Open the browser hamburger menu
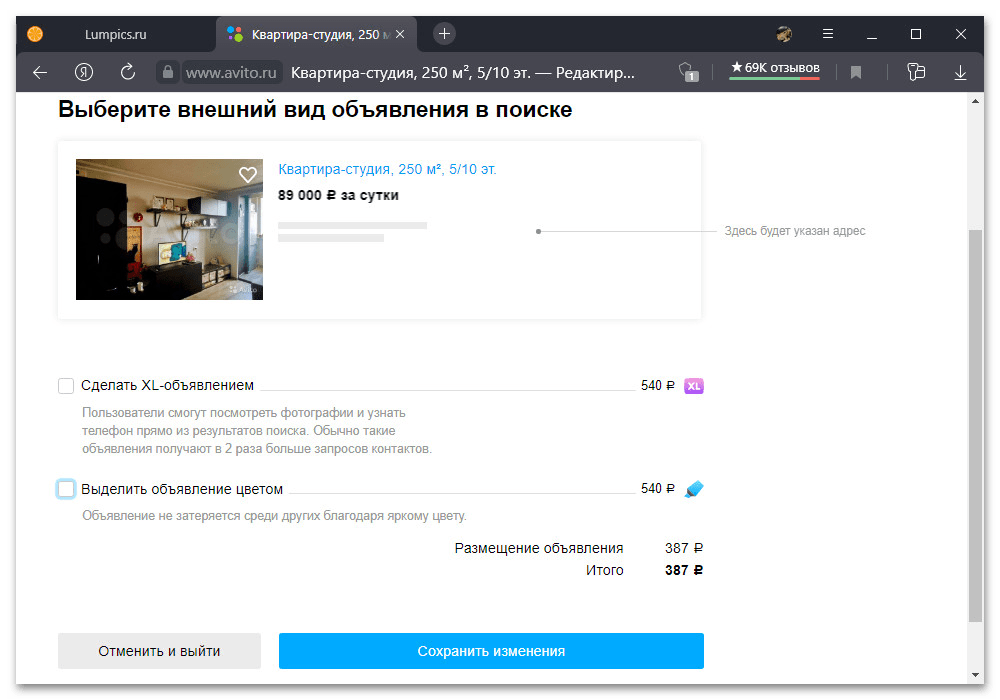 [x=828, y=34]
